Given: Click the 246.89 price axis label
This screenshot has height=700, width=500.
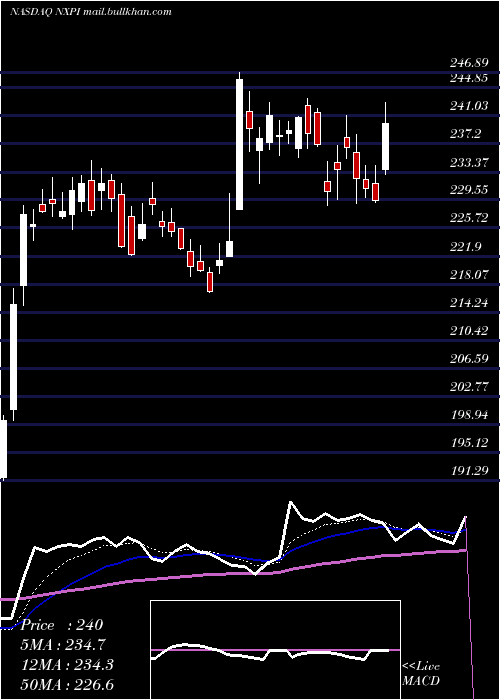Looking at the screenshot, I should pyautogui.click(x=468, y=63).
